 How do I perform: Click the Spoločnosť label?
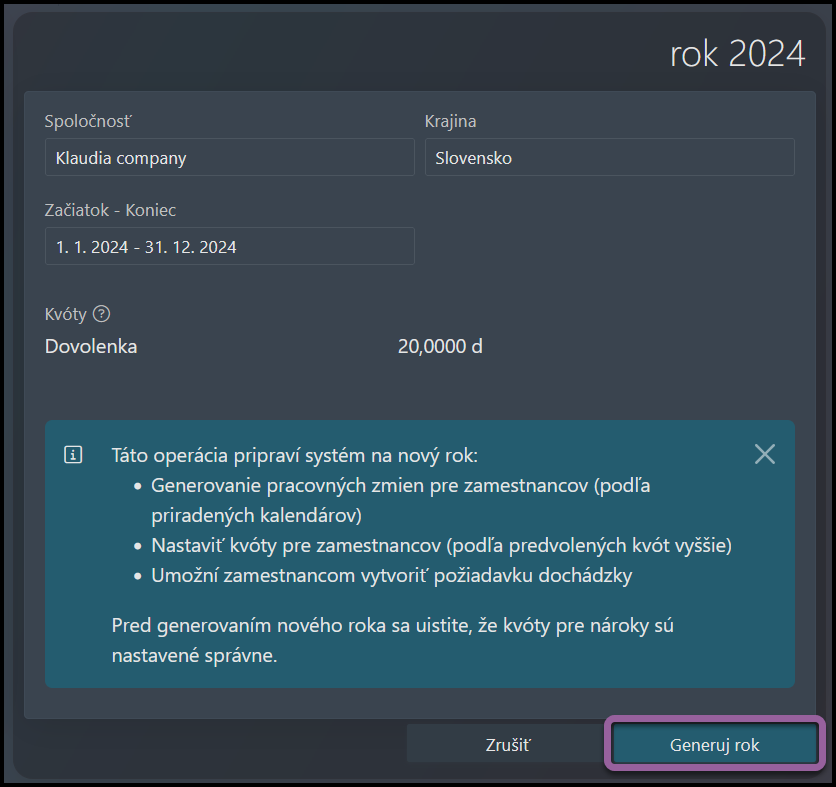click(87, 121)
